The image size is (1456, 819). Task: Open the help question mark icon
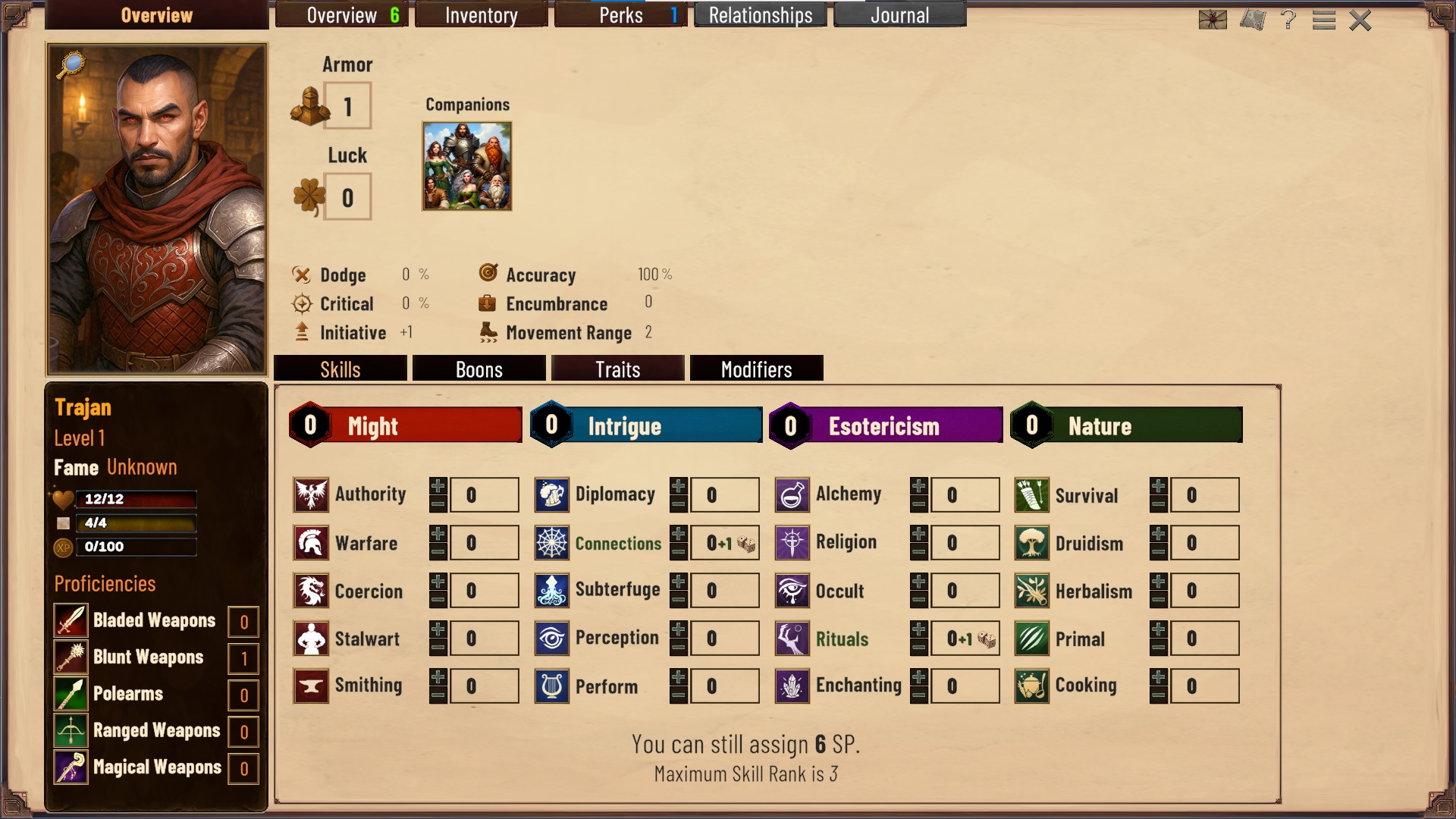point(1288,19)
